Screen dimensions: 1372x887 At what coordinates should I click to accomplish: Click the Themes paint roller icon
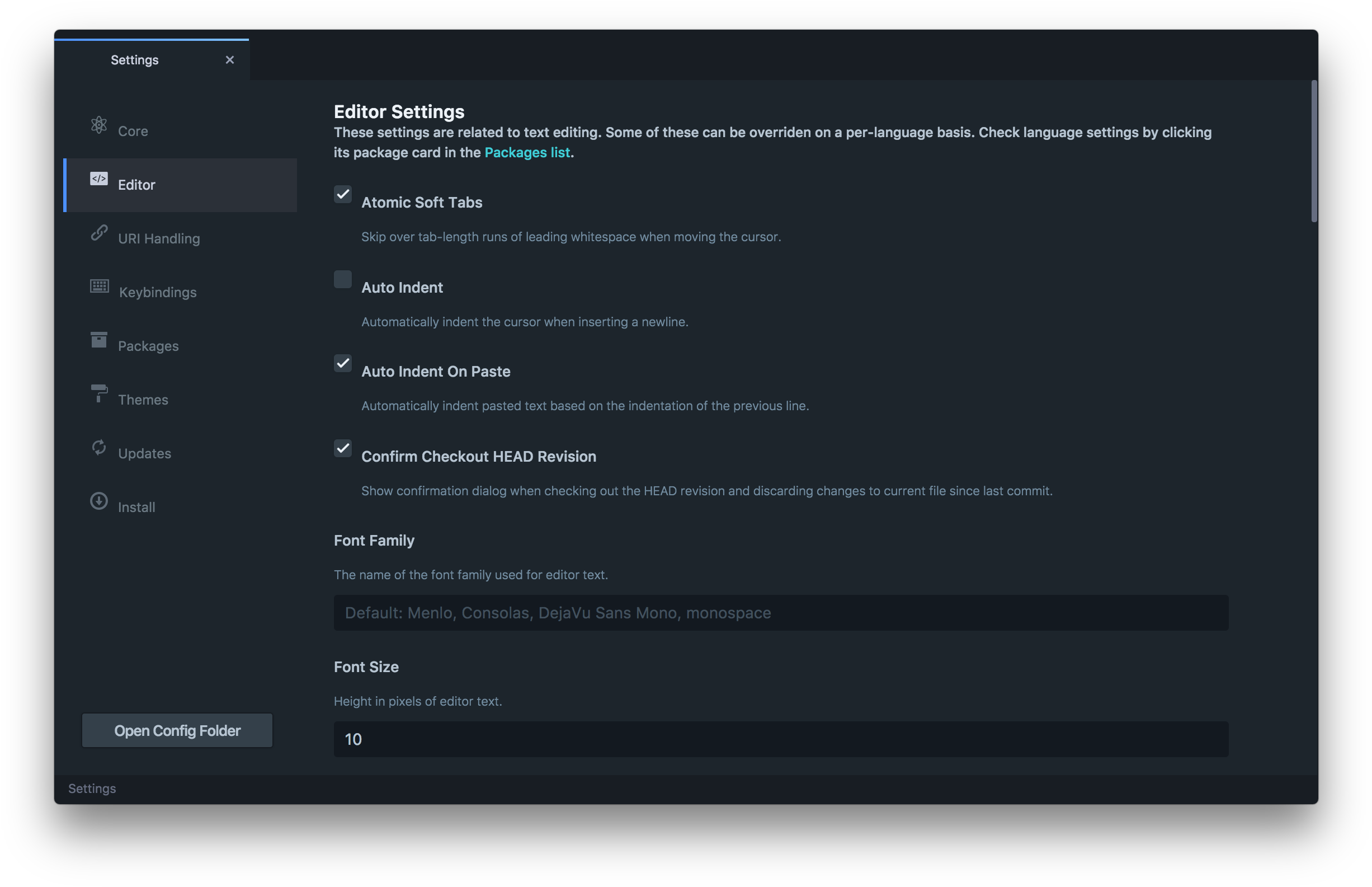tap(99, 393)
